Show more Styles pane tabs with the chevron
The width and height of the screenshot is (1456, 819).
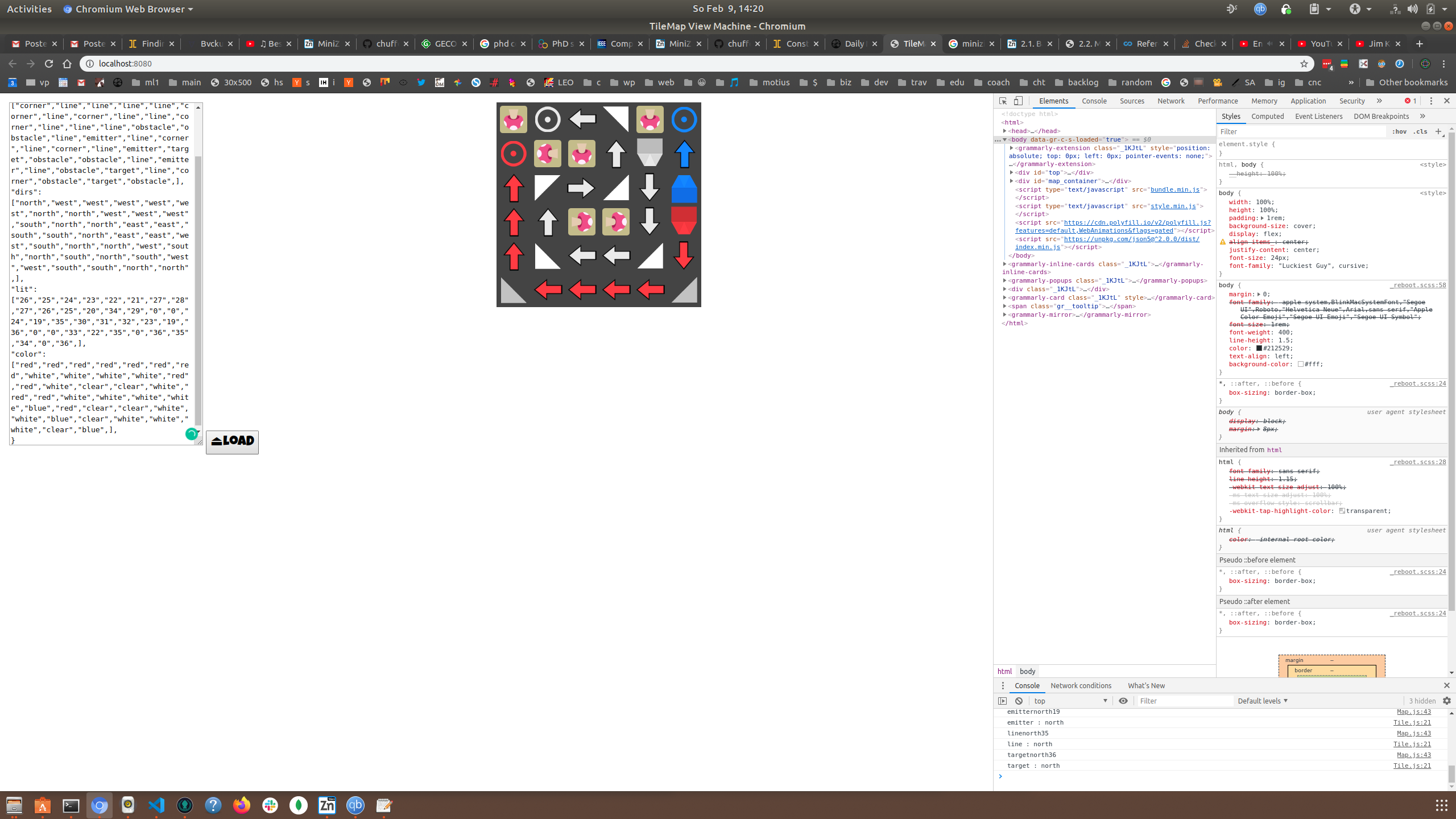click(x=1422, y=116)
